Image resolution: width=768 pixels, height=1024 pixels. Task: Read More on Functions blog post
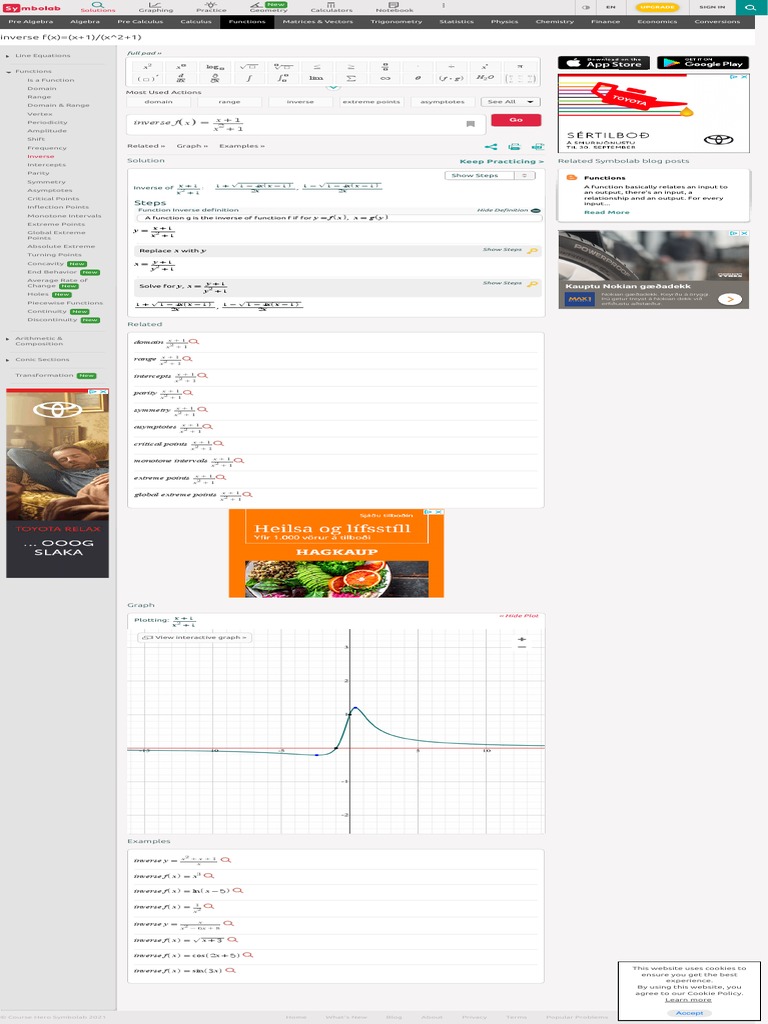(607, 212)
